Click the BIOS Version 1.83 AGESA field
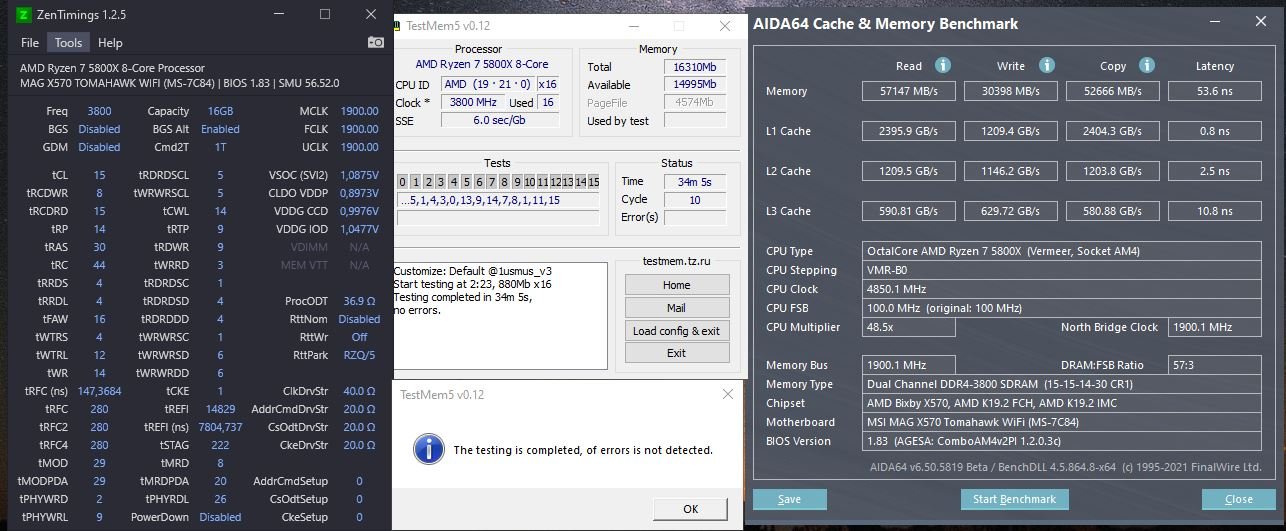1286x531 pixels. (x=1063, y=441)
